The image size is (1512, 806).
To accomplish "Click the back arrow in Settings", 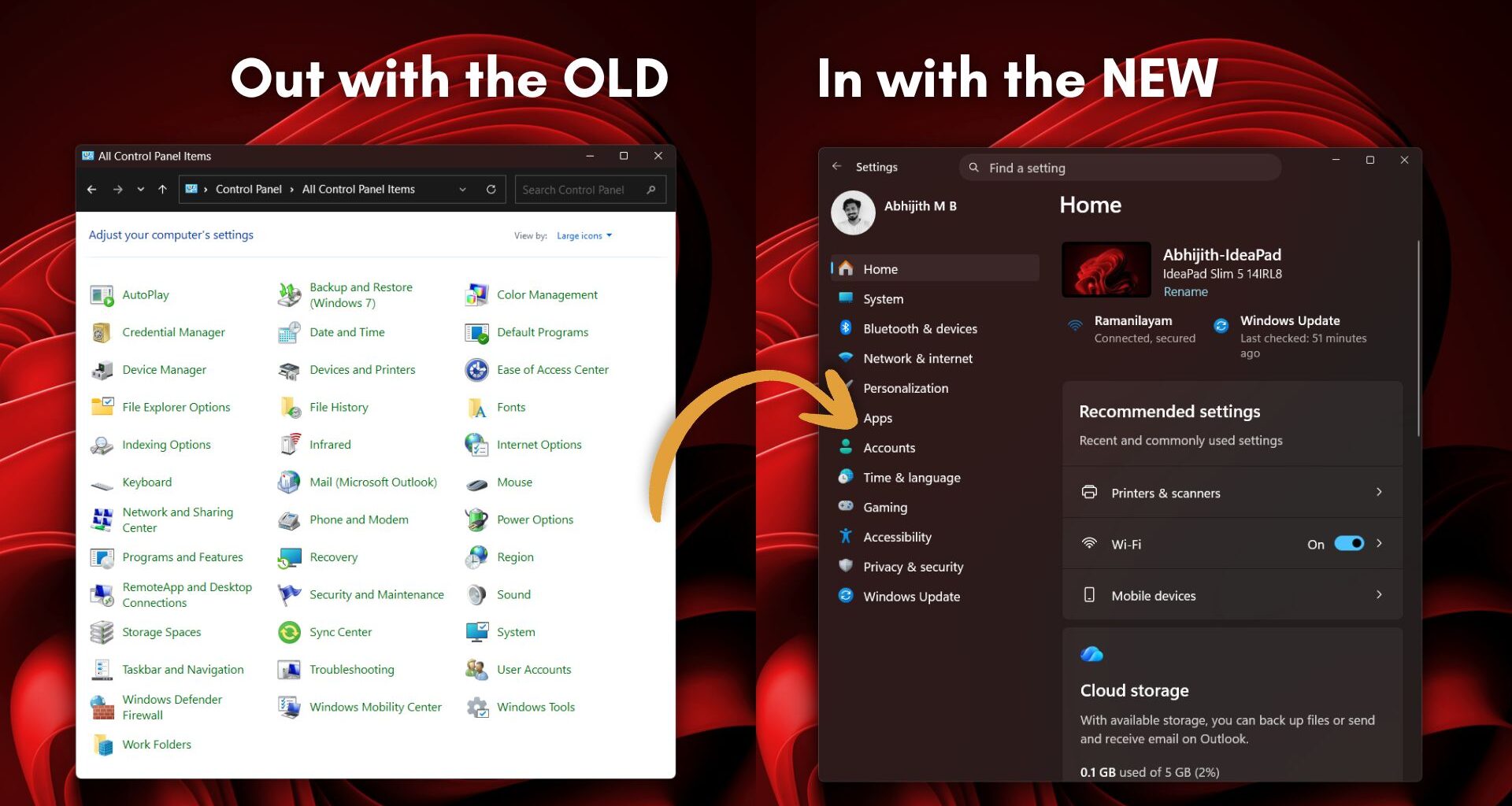I will (x=837, y=166).
